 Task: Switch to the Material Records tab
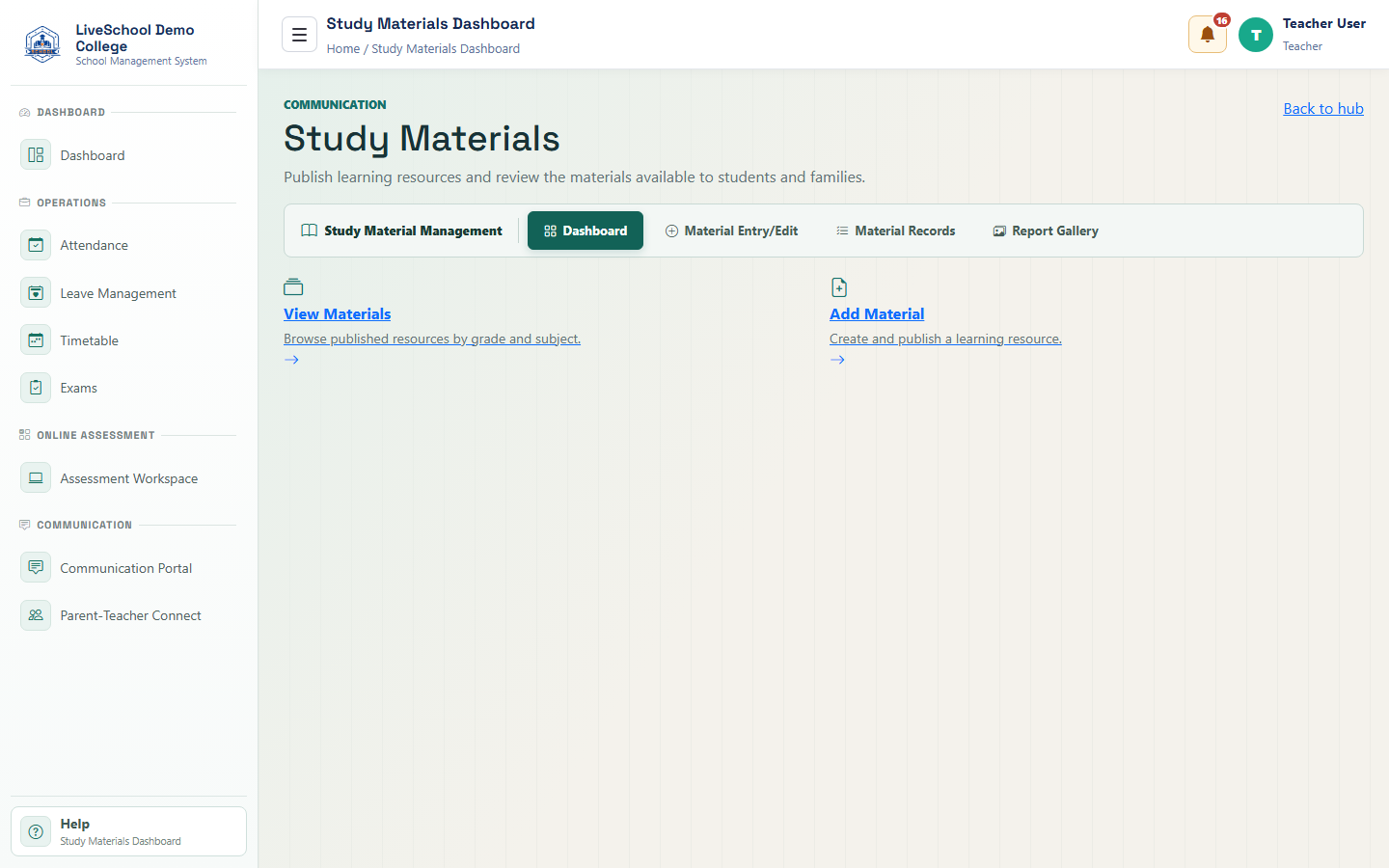(x=895, y=231)
